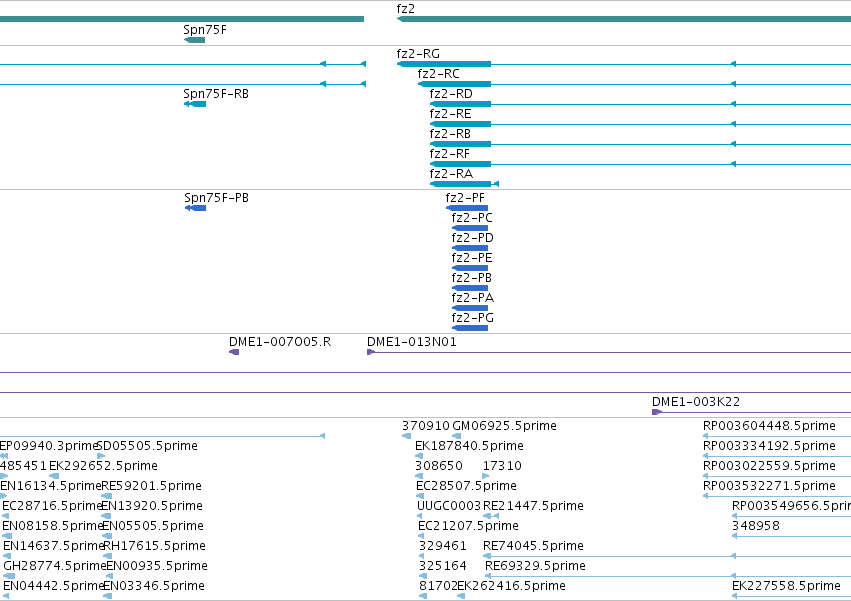
Task: Select the fz2-RG transcript label
Action: [x=418, y=54]
